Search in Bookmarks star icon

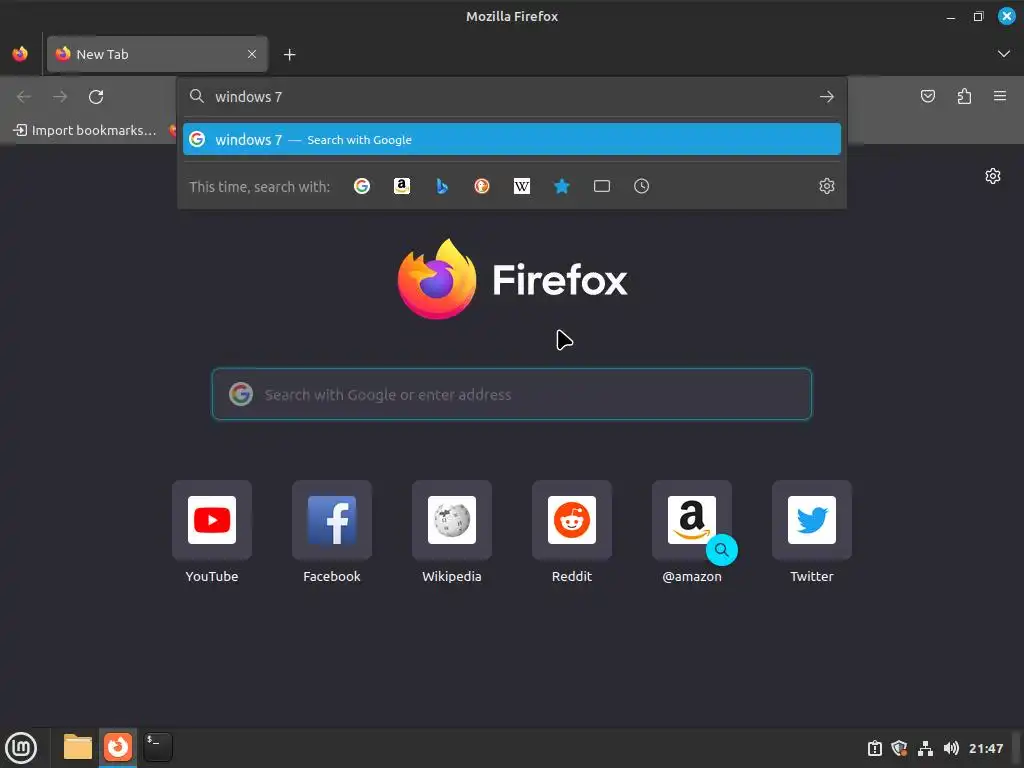pos(562,186)
